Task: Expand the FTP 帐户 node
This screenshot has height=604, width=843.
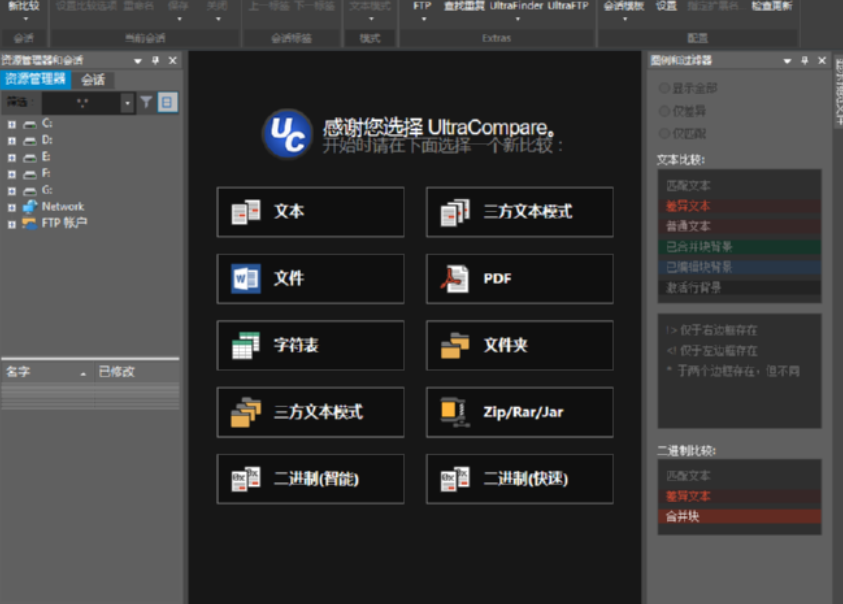Action: (11, 224)
